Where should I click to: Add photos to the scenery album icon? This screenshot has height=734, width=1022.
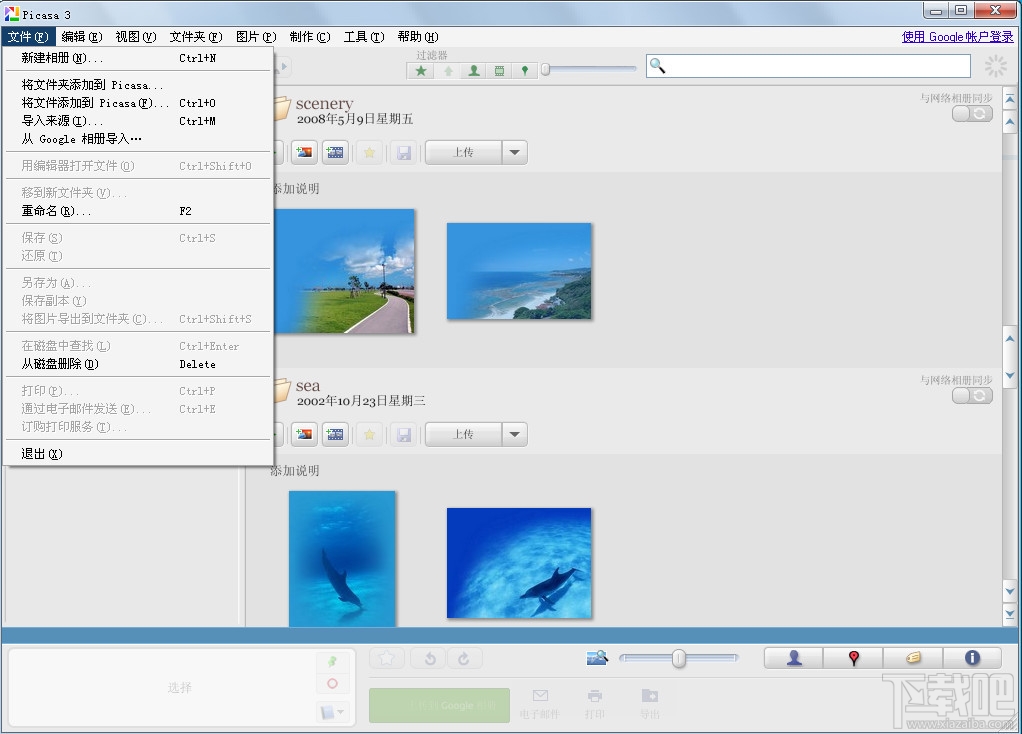[x=305, y=151]
